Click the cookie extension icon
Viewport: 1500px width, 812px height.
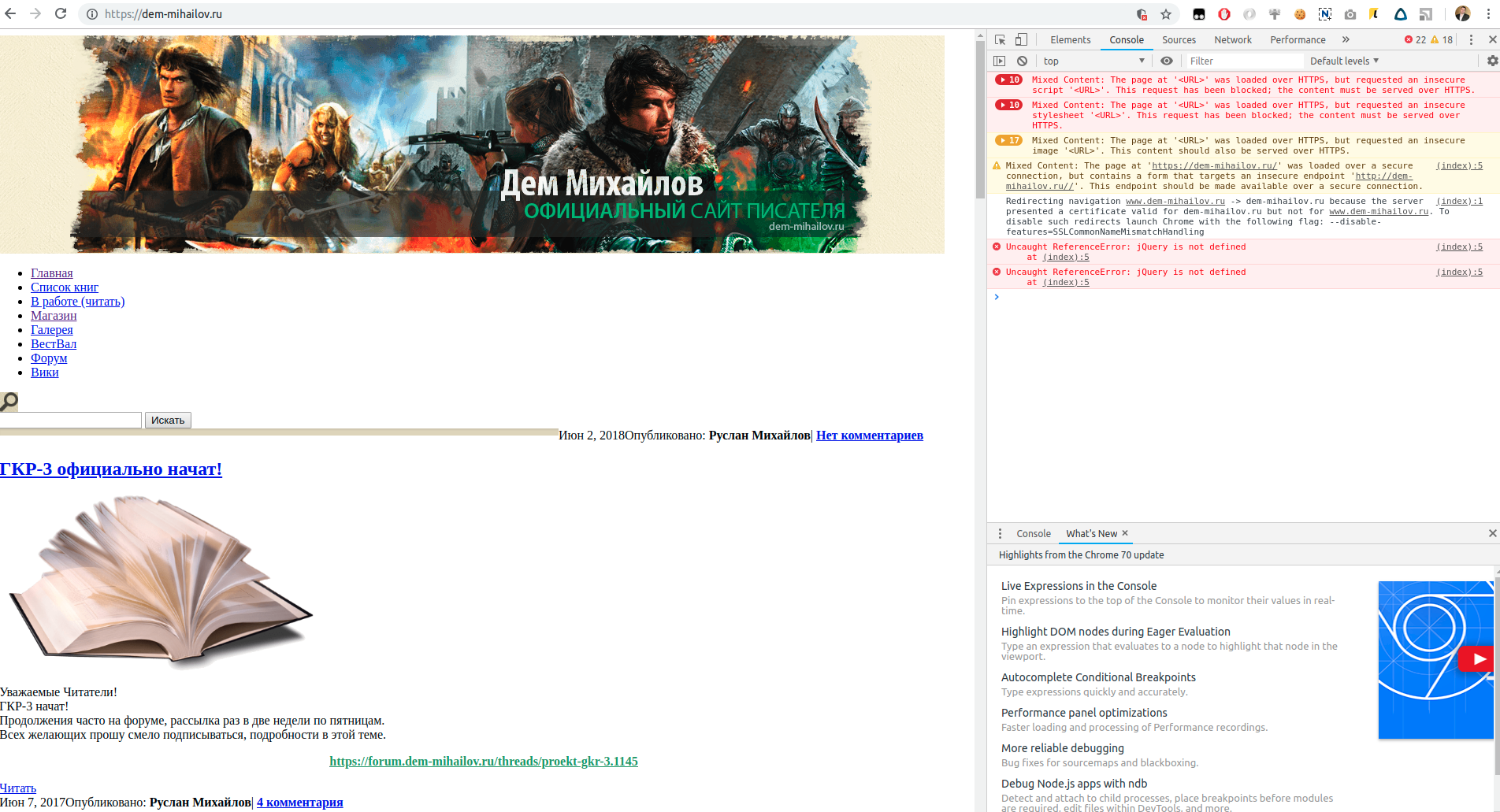(1300, 14)
